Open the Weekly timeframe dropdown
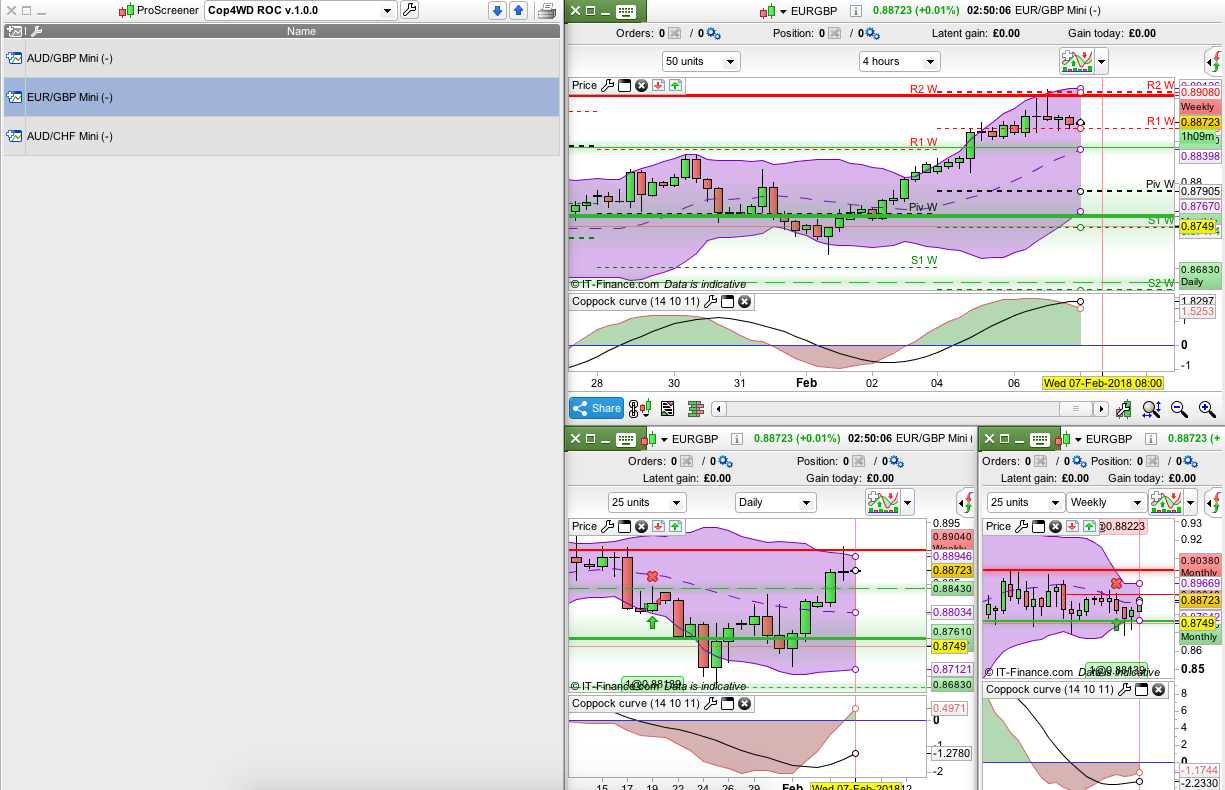Screen dimensions: 1225x790 point(1105,502)
